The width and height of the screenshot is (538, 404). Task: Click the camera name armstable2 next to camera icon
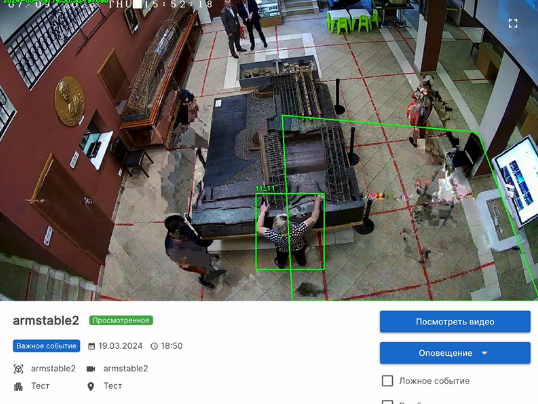point(126,369)
